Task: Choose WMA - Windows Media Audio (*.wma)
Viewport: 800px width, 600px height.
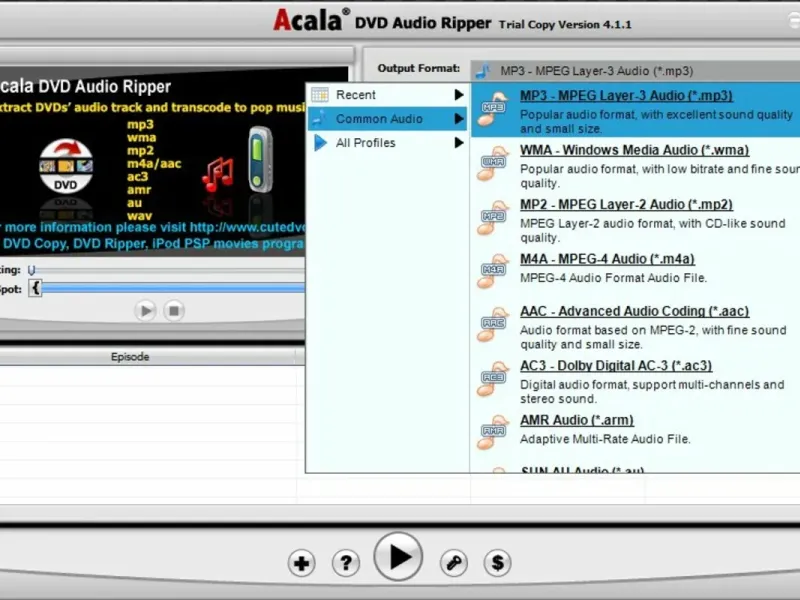Action: coord(634,150)
